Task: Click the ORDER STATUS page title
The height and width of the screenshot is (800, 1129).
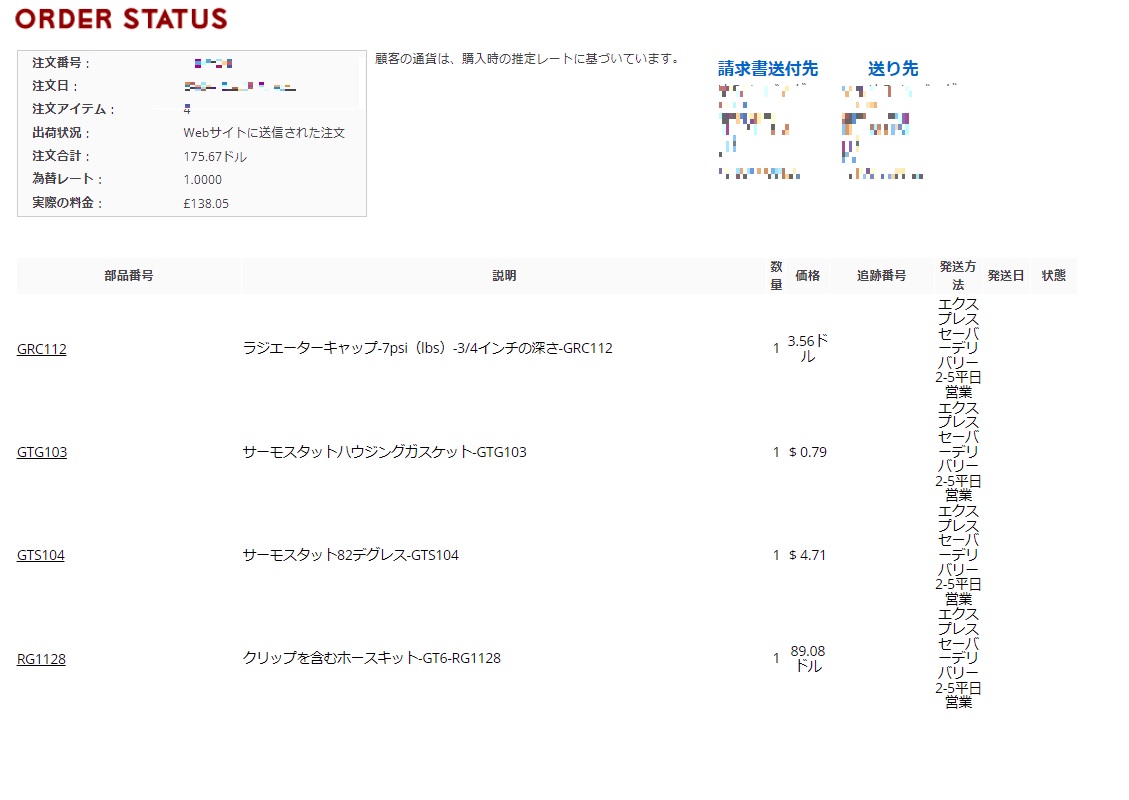Action: (x=121, y=19)
